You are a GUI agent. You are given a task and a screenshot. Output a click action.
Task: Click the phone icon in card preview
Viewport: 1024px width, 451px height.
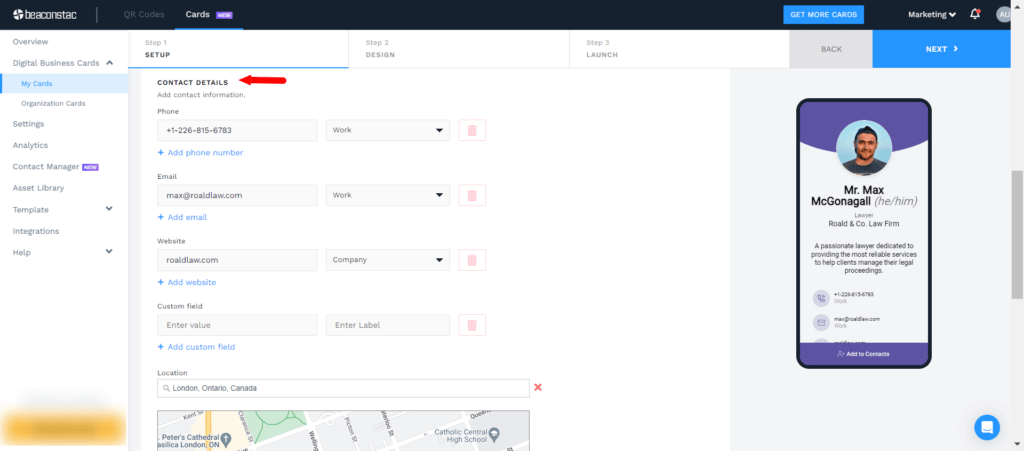point(821,298)
